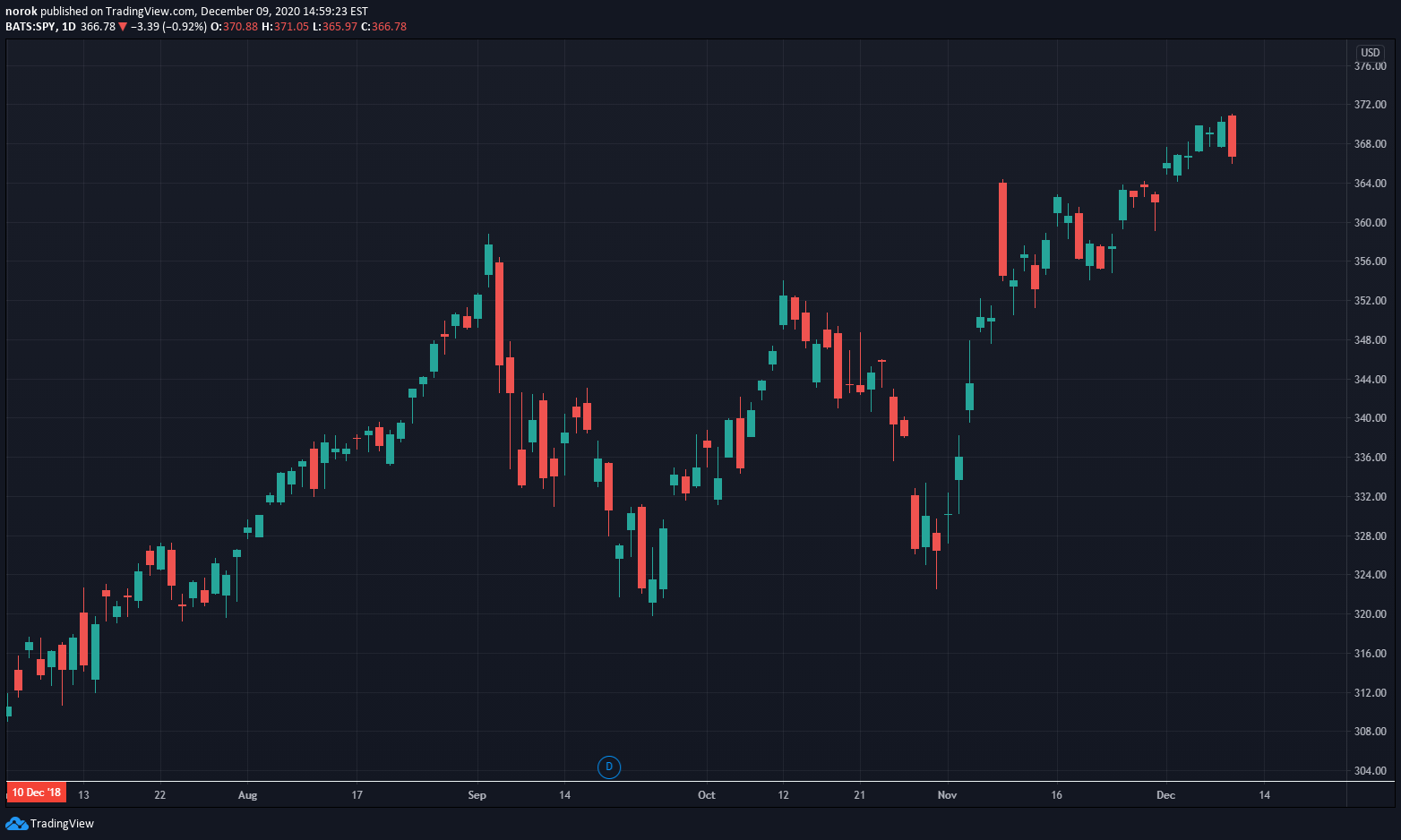Click the 'Nov' time axis label
Screen dimensions: 1401x840
947,795
